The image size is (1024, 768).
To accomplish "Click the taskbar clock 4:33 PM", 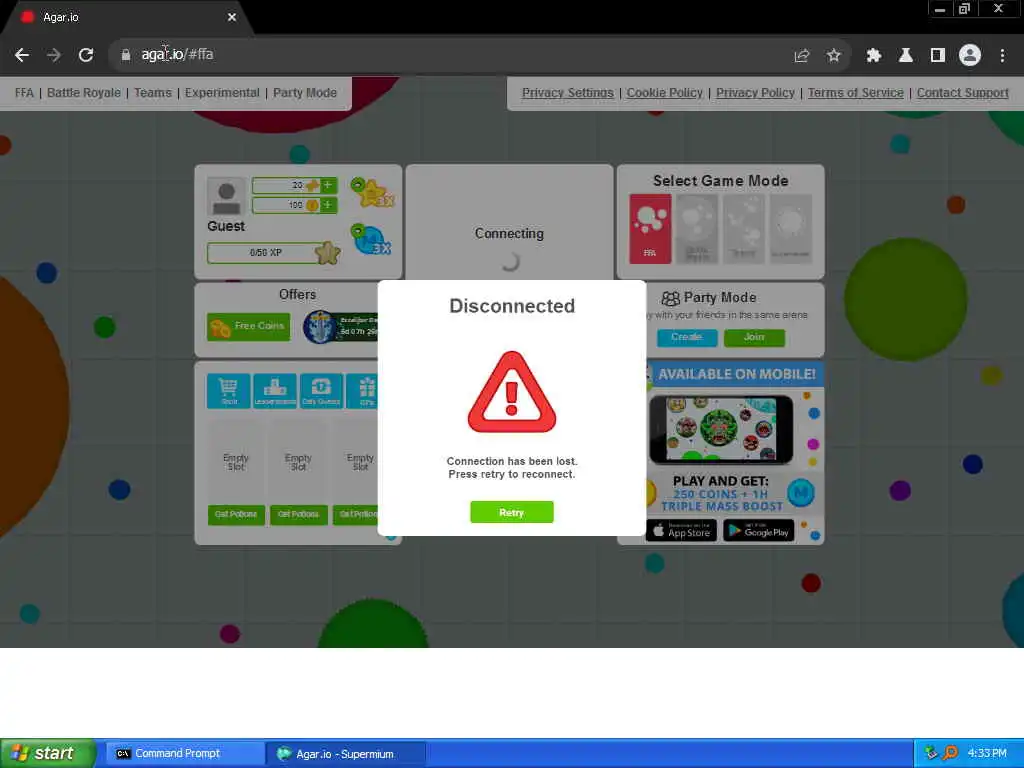I will pyautogui.click(x=987, y=754).
